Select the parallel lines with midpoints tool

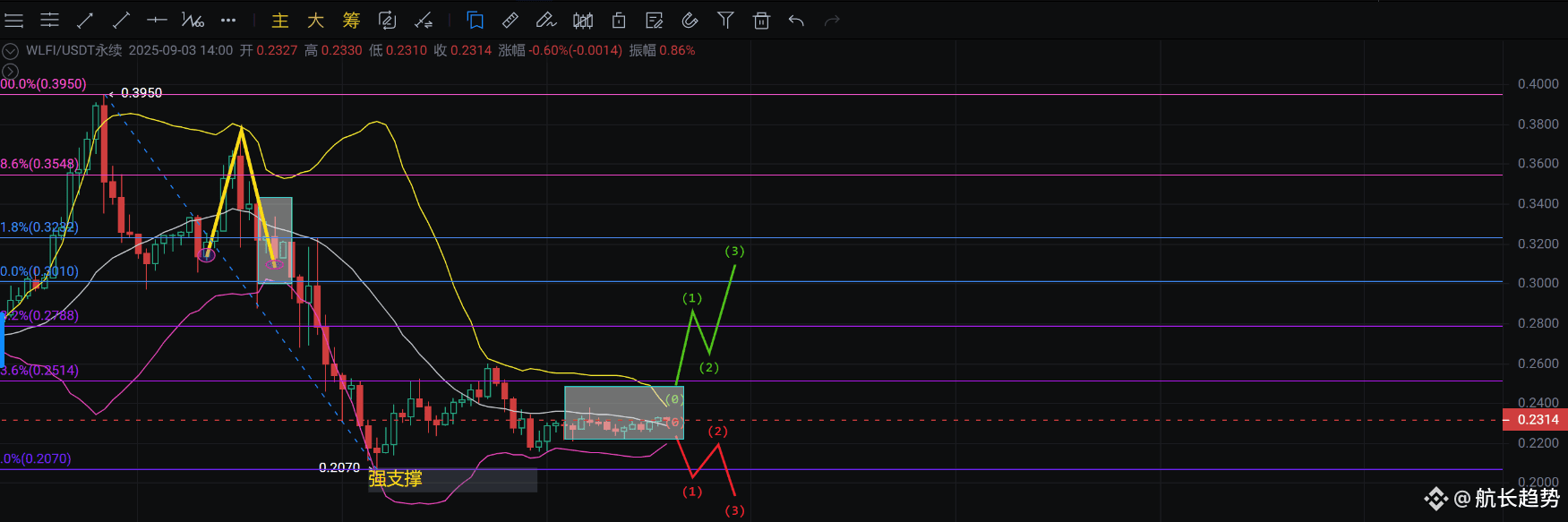coord(50,20)
